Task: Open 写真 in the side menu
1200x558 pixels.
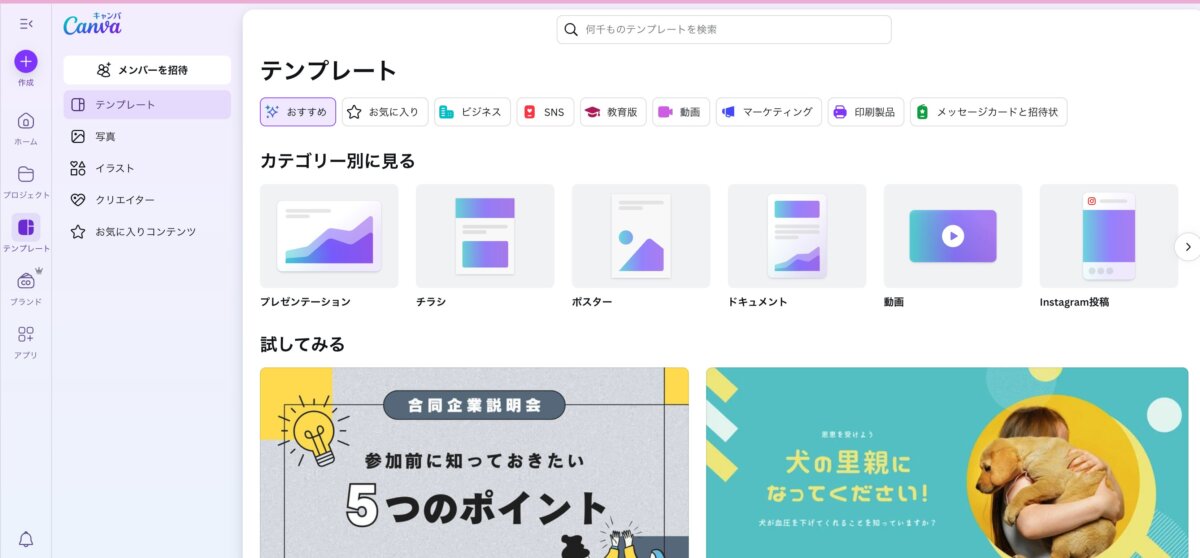Action: [105, 136]
